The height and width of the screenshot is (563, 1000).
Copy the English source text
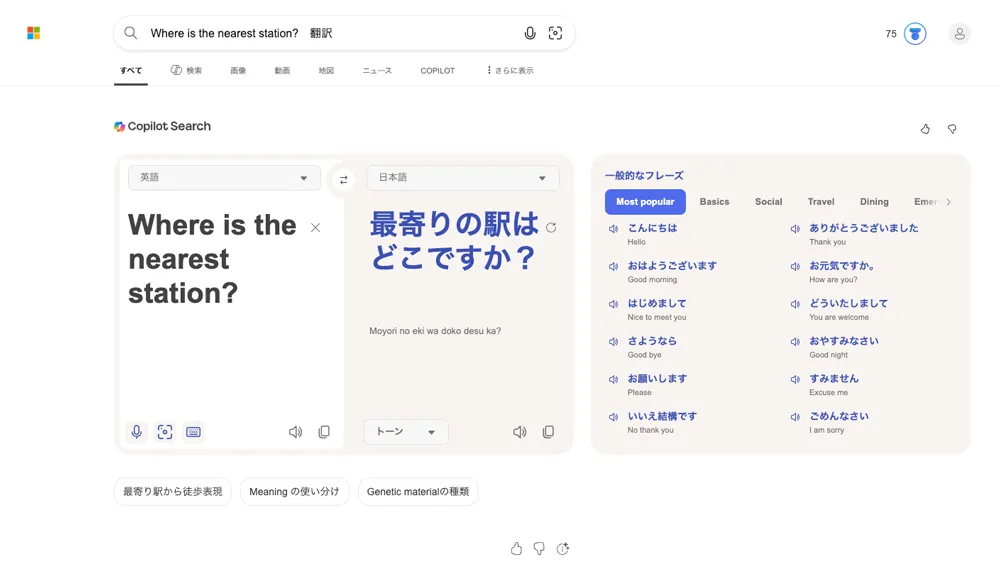pos(324,432)
